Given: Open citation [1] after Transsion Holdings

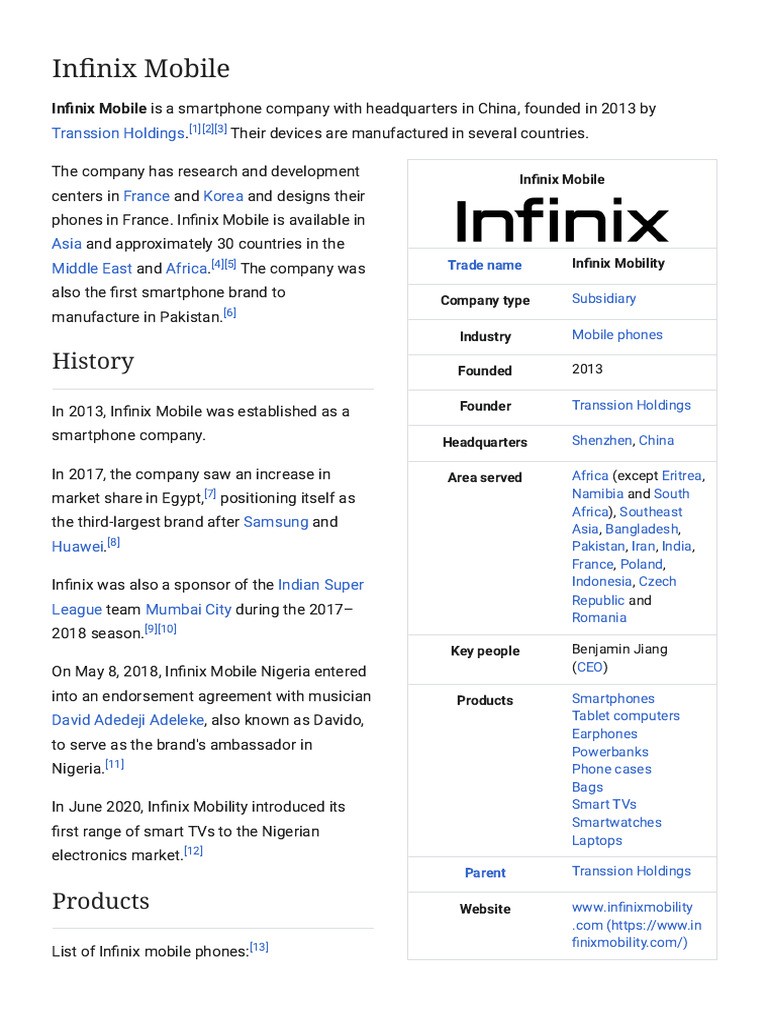Looking at the screenshot, I should pyautogui.click(x=195, y=129).
